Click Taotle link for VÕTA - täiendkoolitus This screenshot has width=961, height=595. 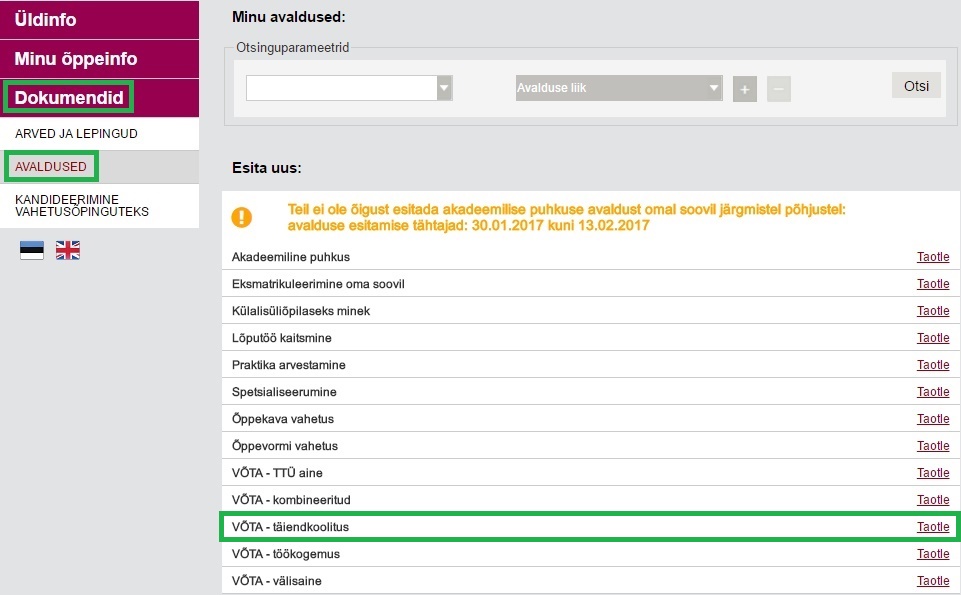[933, 527]
